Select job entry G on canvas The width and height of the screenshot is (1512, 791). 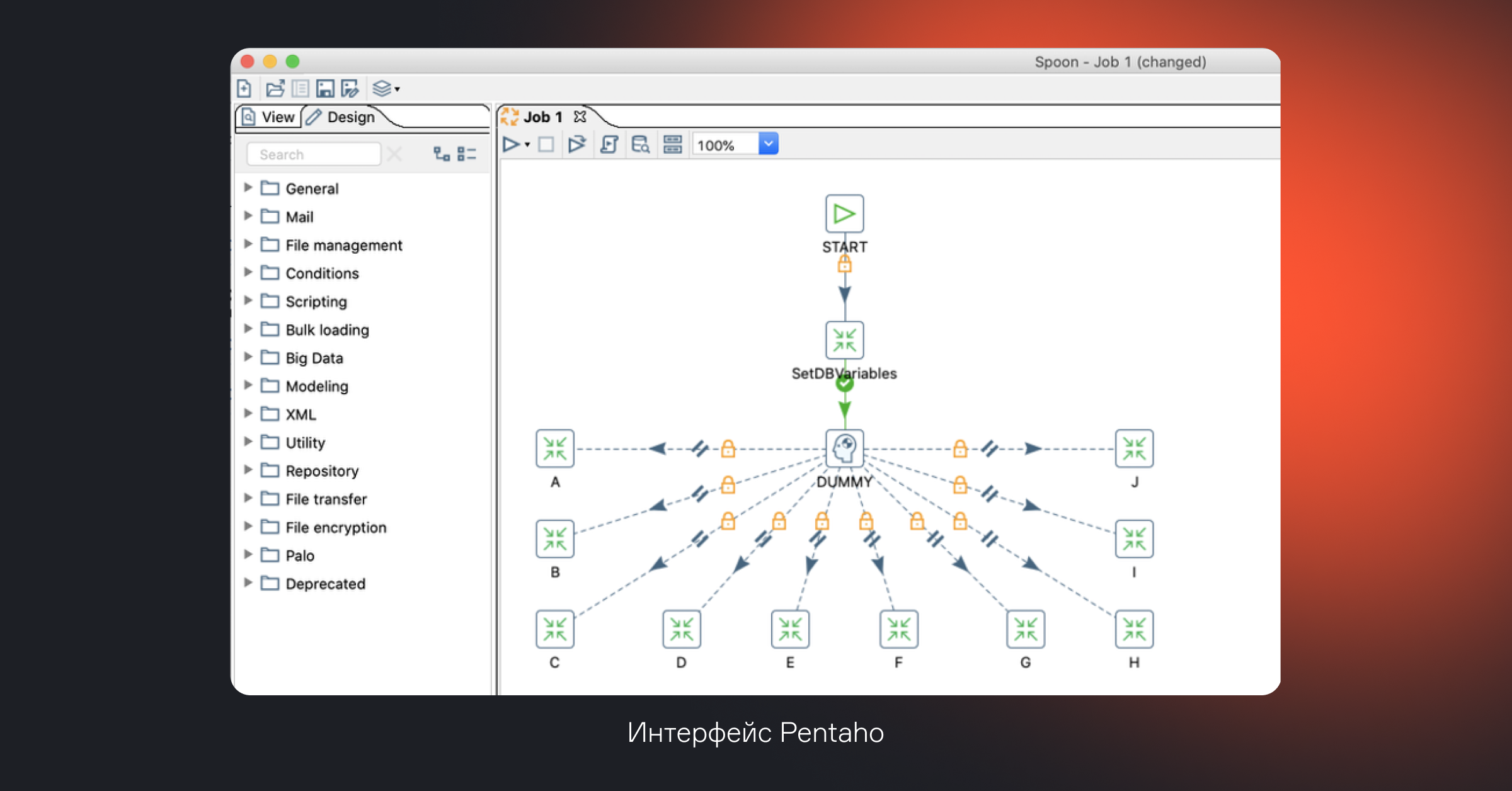1026,629
